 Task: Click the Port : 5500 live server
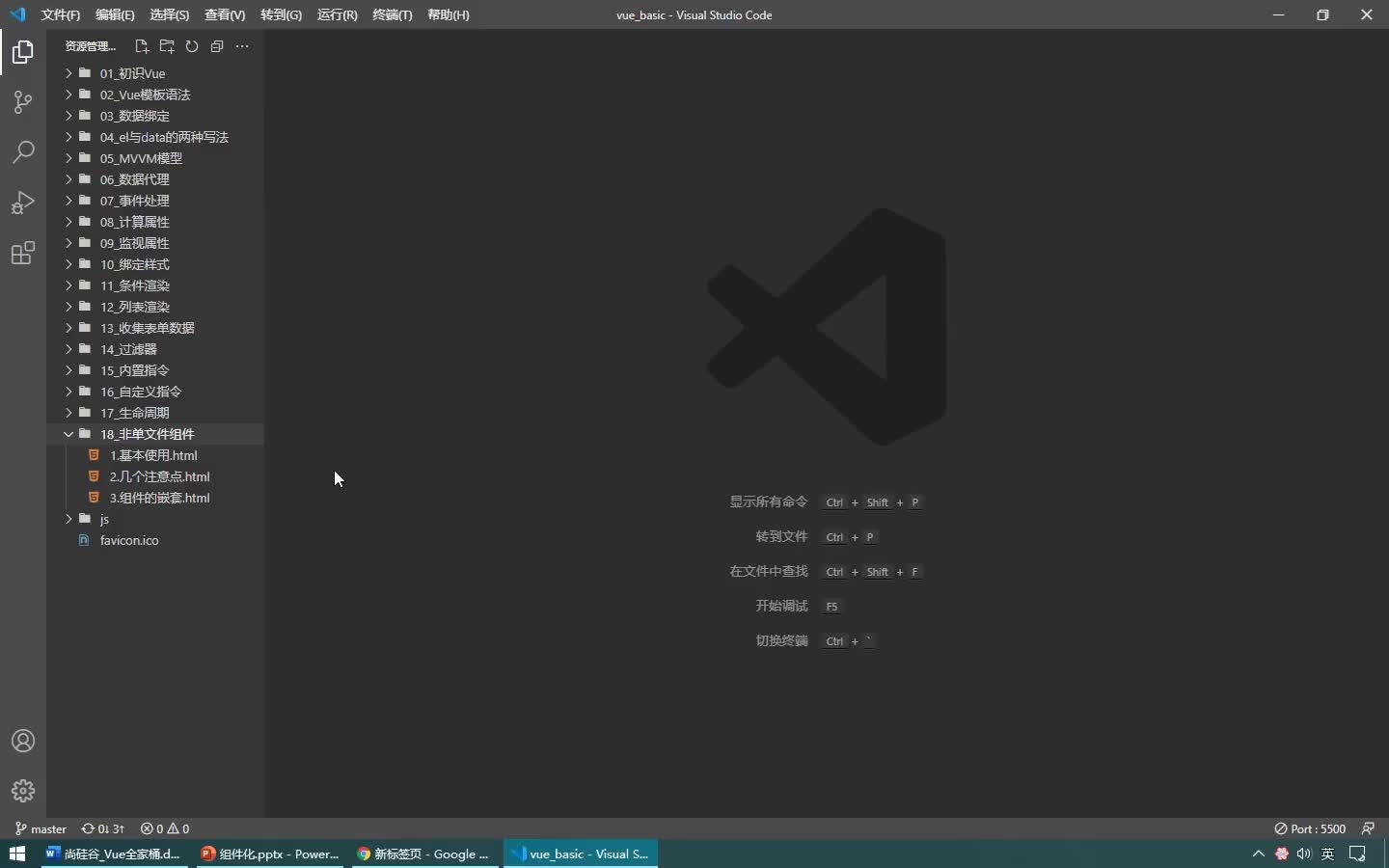pyautogui.click(x=1310, y=828)
